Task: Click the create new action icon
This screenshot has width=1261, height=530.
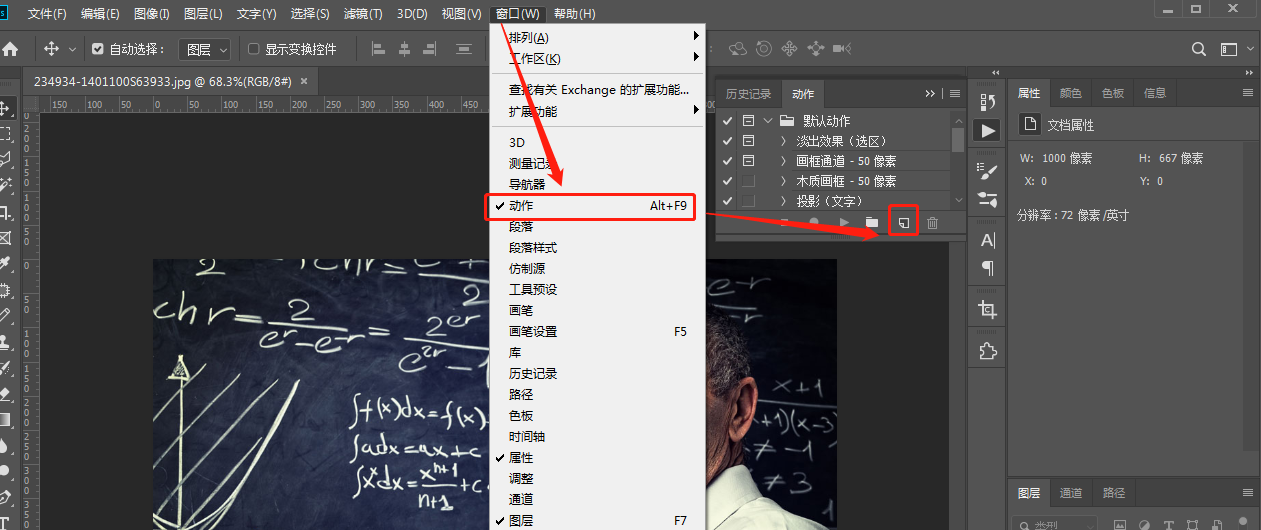Action: (x=902, y=222)
